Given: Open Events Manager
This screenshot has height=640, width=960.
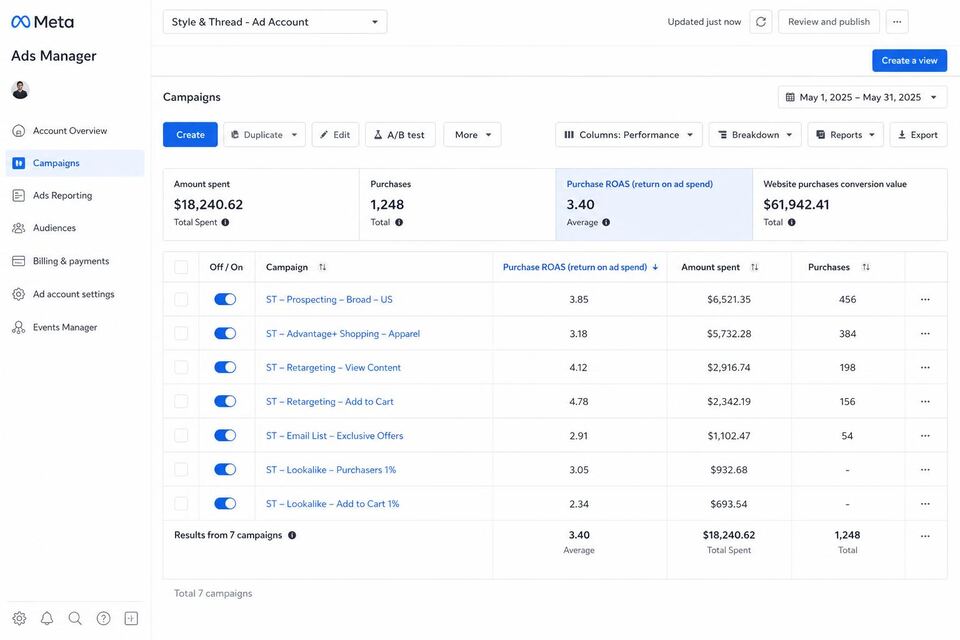Looking at the screenshot, I should (75, 327).
